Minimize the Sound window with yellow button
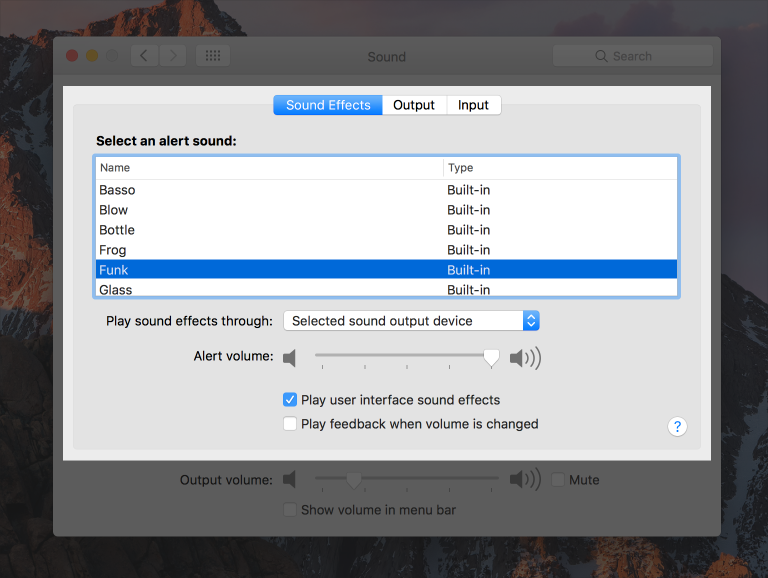This screenshot has height=578, width=768. pos(92,56)
